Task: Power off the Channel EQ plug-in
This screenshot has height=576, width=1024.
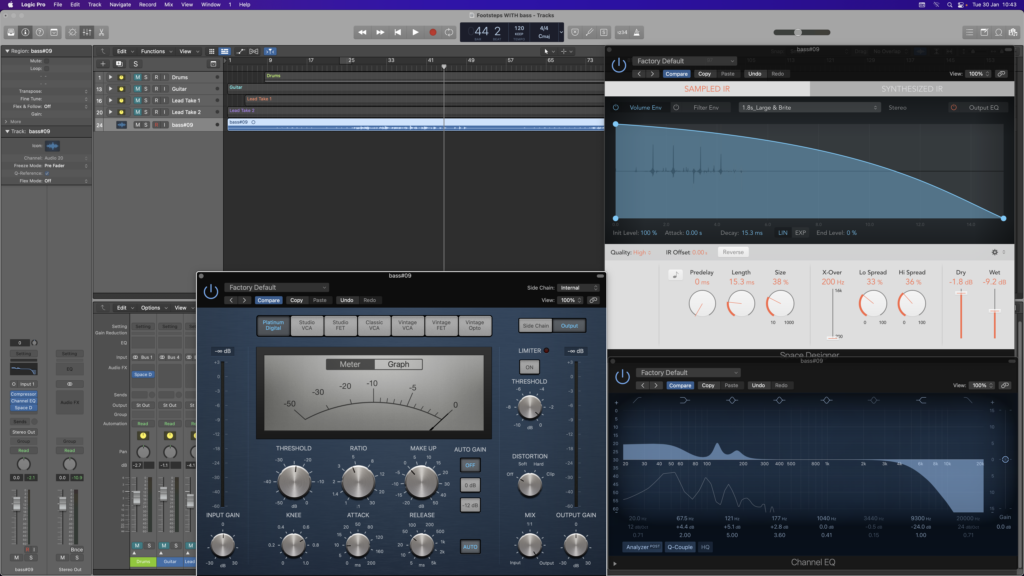Action: pos(622,377)
